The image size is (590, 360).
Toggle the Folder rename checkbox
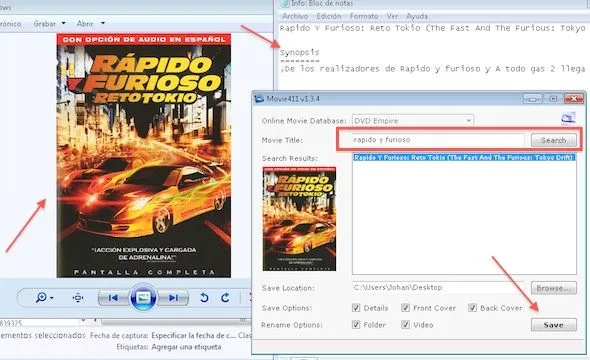pos(356,324)
